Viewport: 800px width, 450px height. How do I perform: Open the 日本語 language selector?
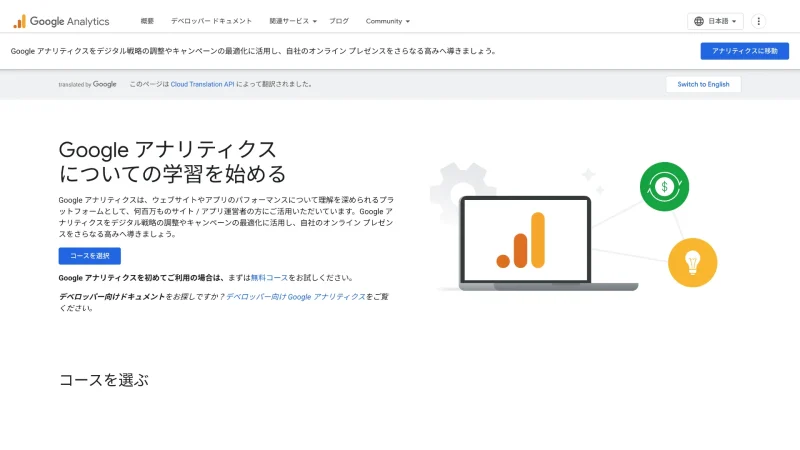point(715,21)
